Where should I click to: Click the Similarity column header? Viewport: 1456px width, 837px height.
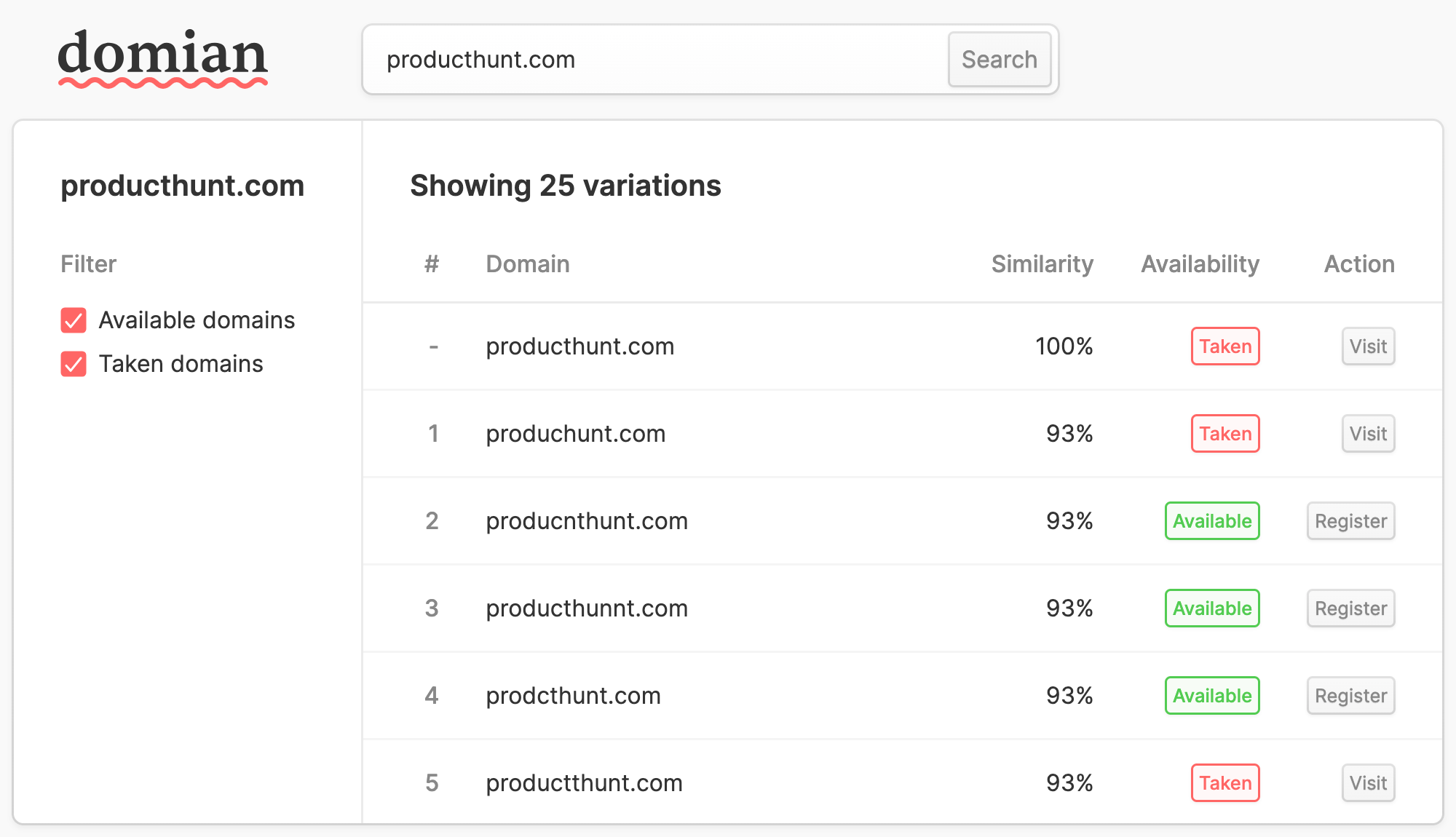pos(1042,264)
